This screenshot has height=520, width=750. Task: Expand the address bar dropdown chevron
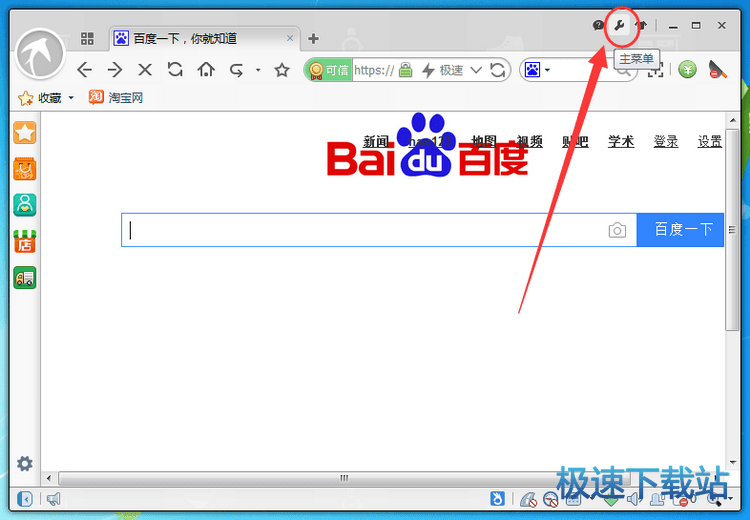tap(475, 70)
